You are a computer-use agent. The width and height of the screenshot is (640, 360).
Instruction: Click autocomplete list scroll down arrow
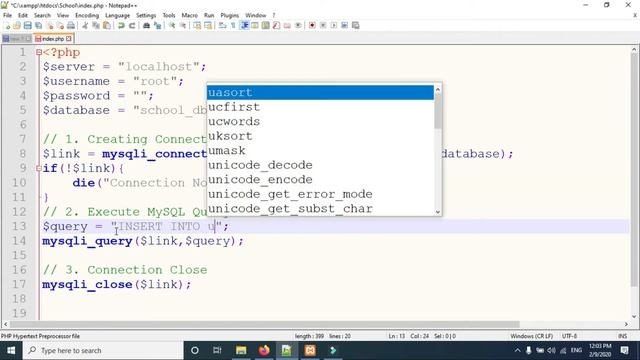(438, 211)
